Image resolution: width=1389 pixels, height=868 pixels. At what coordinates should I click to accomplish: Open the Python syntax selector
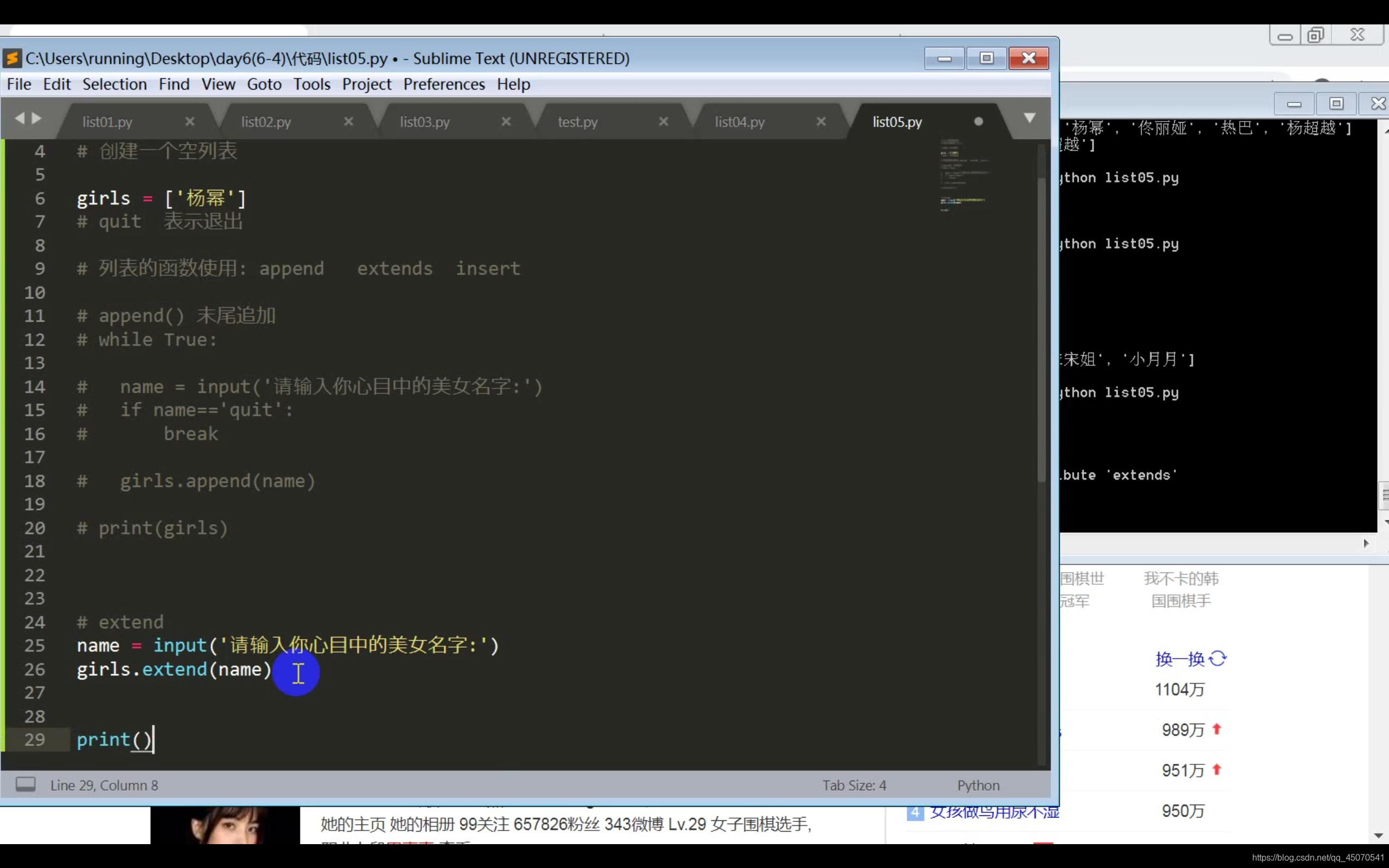point(978,785)
